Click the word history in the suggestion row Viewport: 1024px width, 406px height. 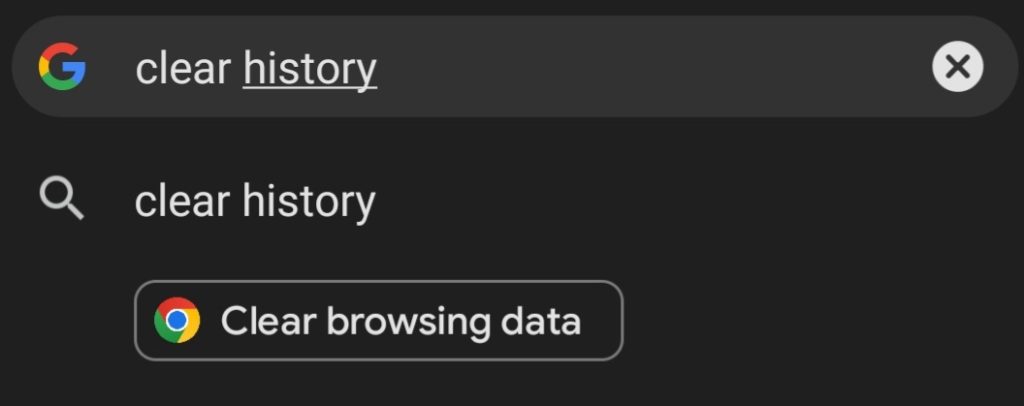(x=310, y=202)
